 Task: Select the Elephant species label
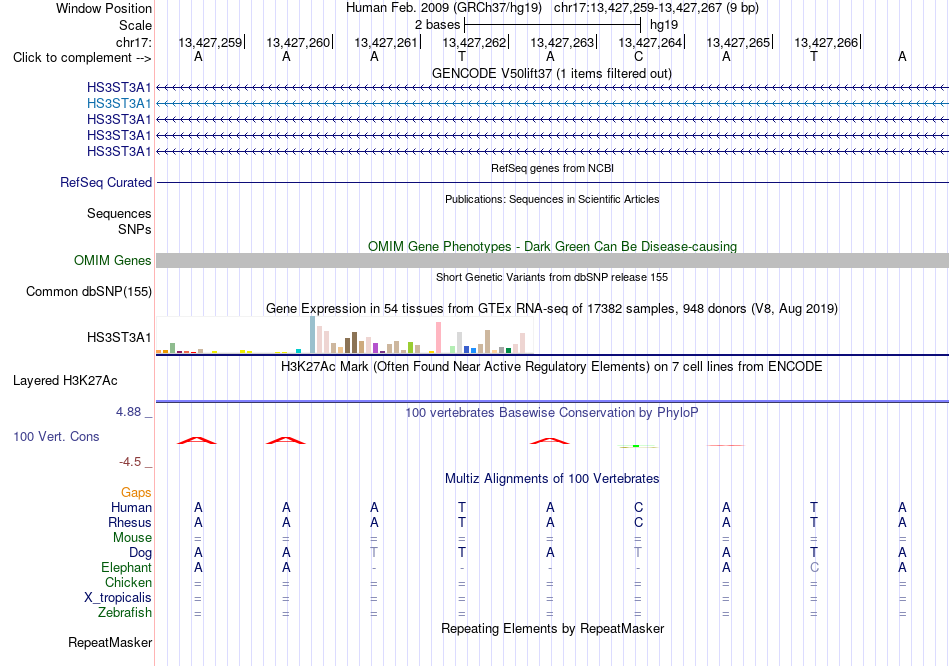(126, 568)
